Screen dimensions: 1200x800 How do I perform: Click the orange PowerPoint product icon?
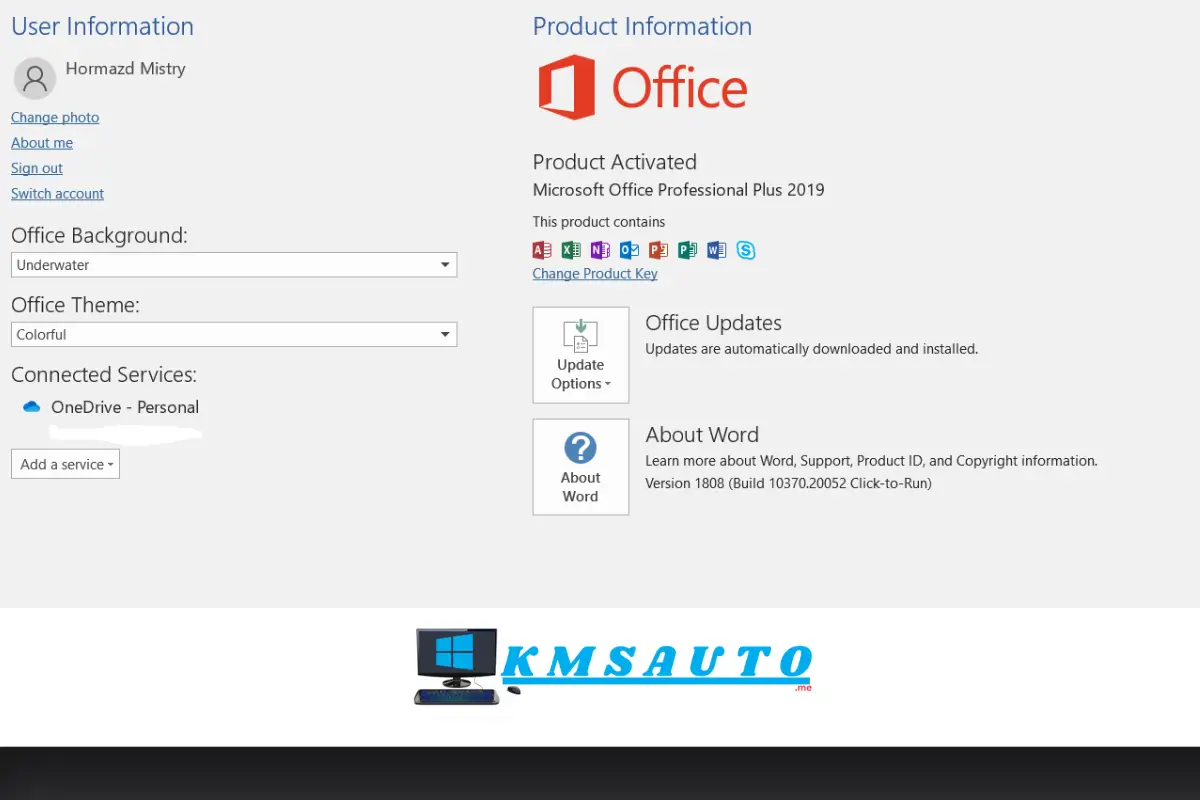point(658,250)
